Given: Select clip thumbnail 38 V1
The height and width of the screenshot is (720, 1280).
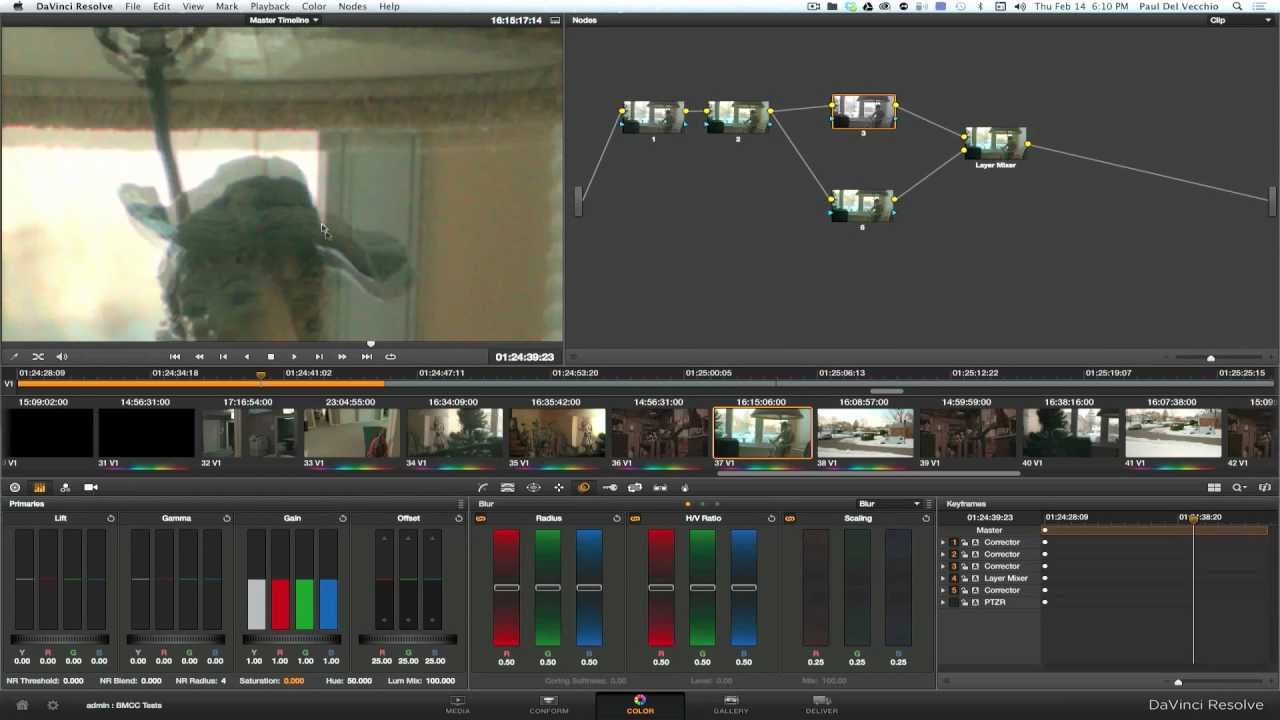Looking at the screenshot, I should 865,433.
